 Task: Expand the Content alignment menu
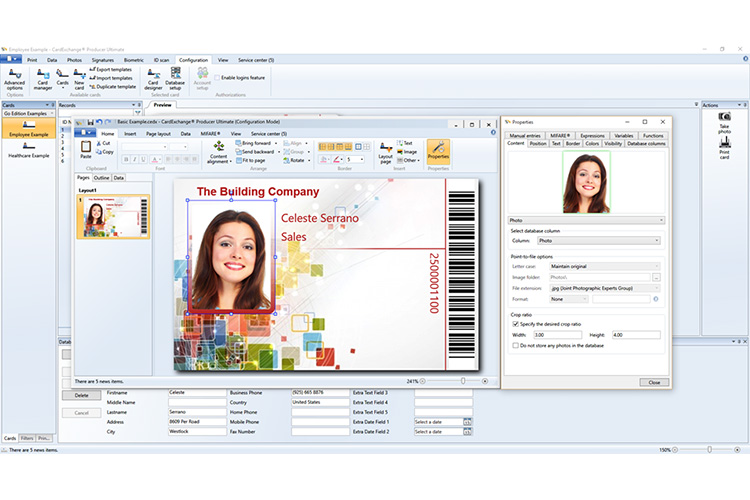(x=219, y=153)
